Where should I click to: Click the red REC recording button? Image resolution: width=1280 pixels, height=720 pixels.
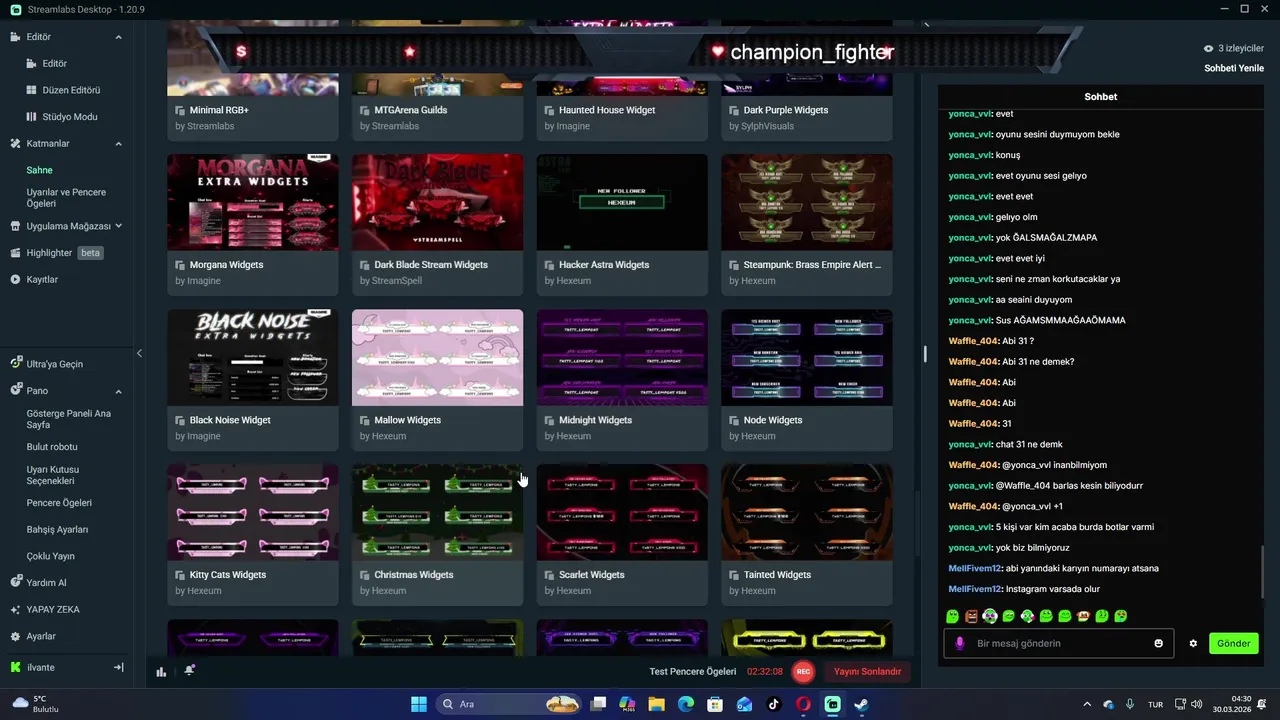(x=803, y=672)
